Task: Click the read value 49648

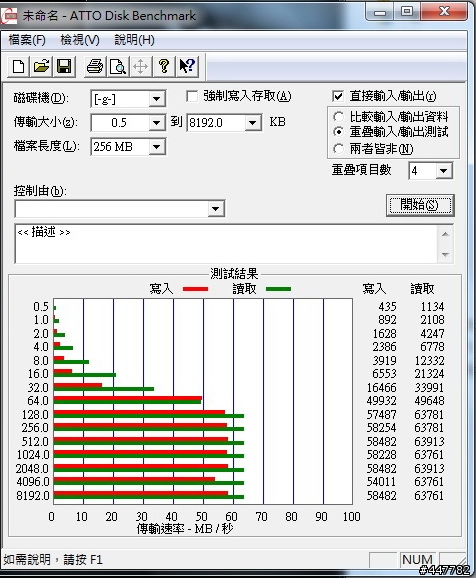Action: click(x=429, y=401)
